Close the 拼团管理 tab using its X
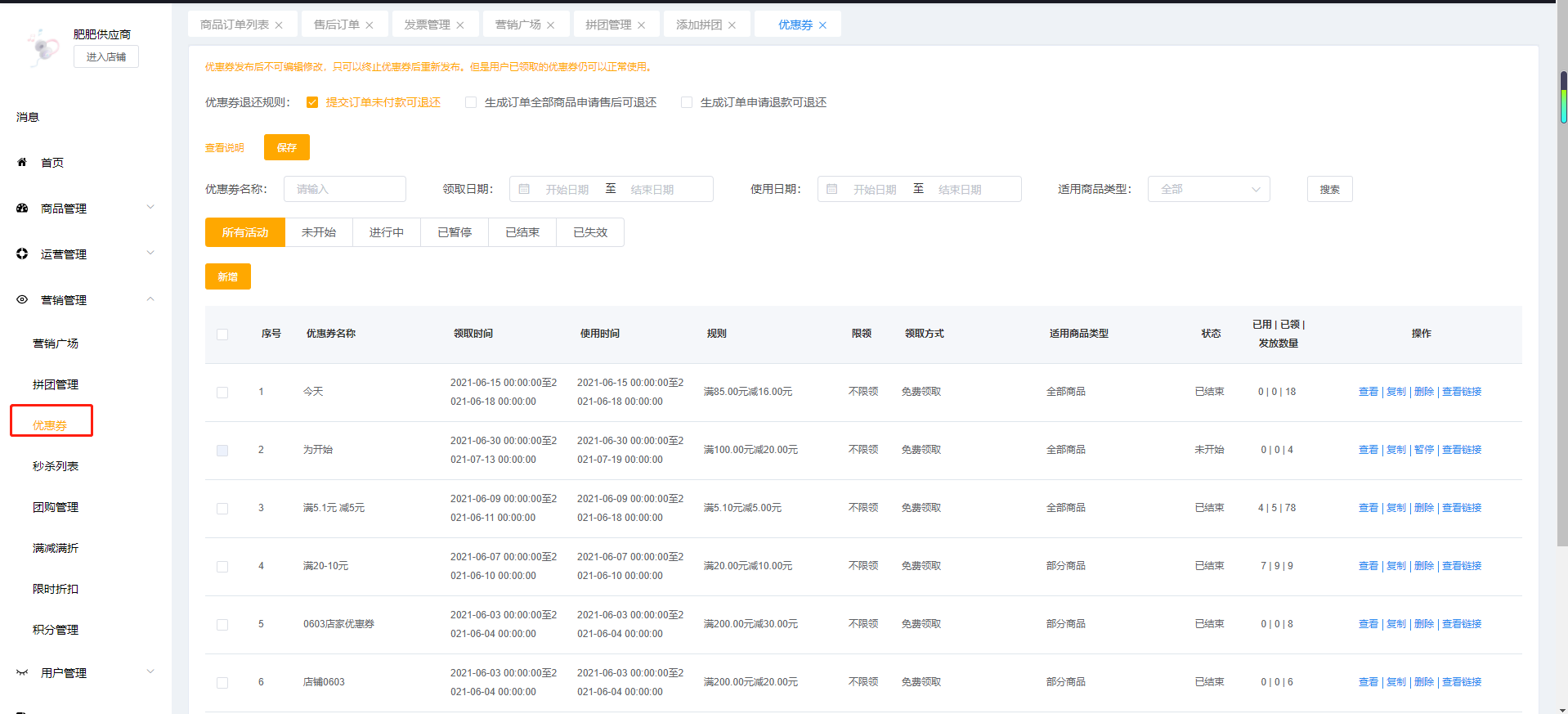The height and width of the screenshot is (714, 1568). (642, 25)
